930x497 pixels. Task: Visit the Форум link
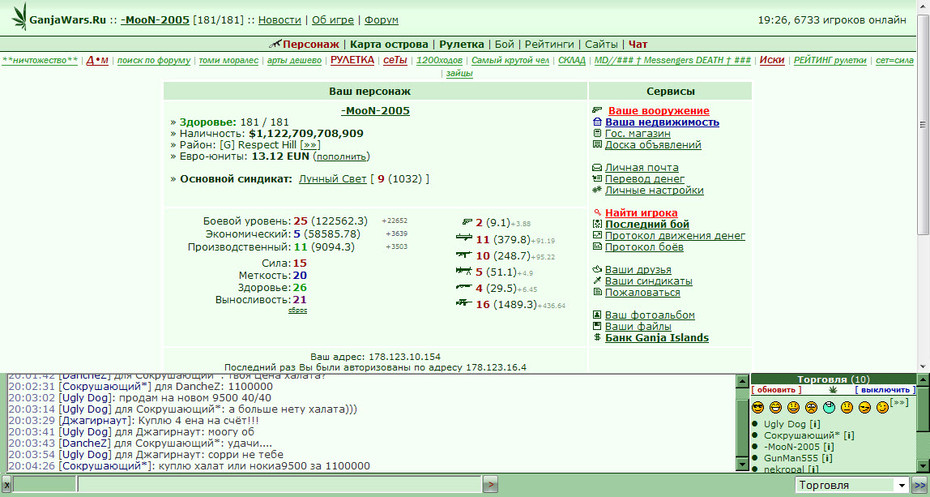381,20
